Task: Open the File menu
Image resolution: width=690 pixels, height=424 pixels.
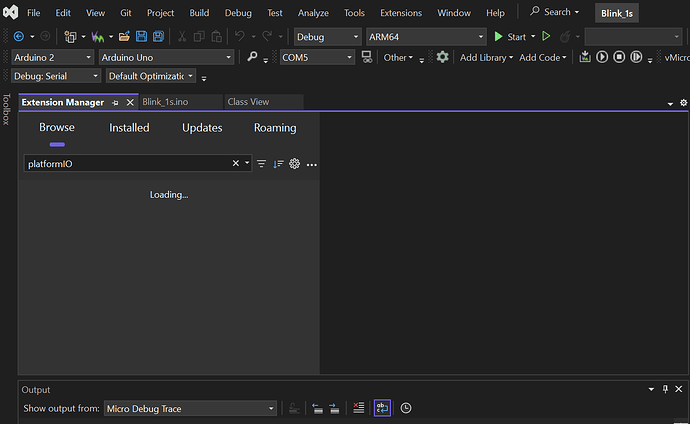Action: pos(33,13)
